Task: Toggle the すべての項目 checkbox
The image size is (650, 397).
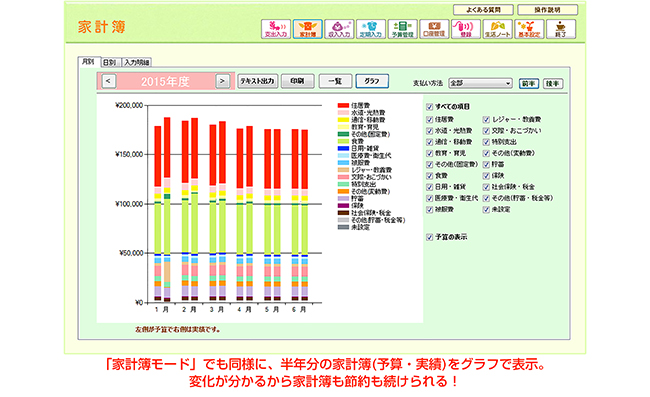Action: [x=429, y=107]
